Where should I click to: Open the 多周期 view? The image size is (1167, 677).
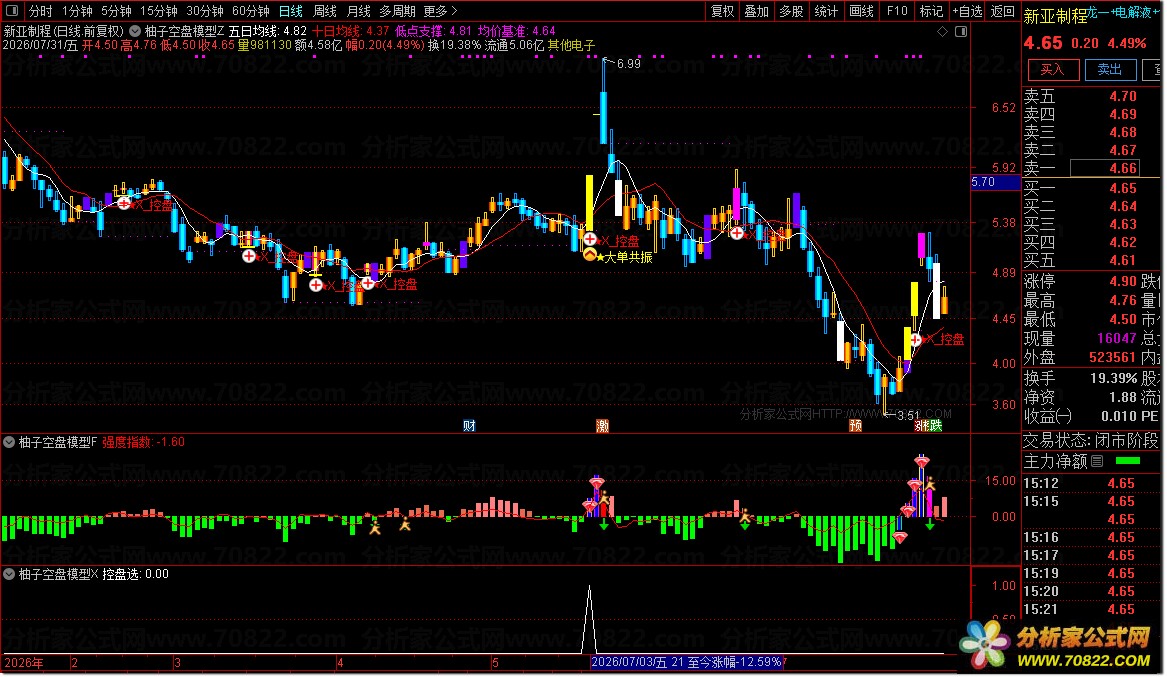(x=397, y=11)
